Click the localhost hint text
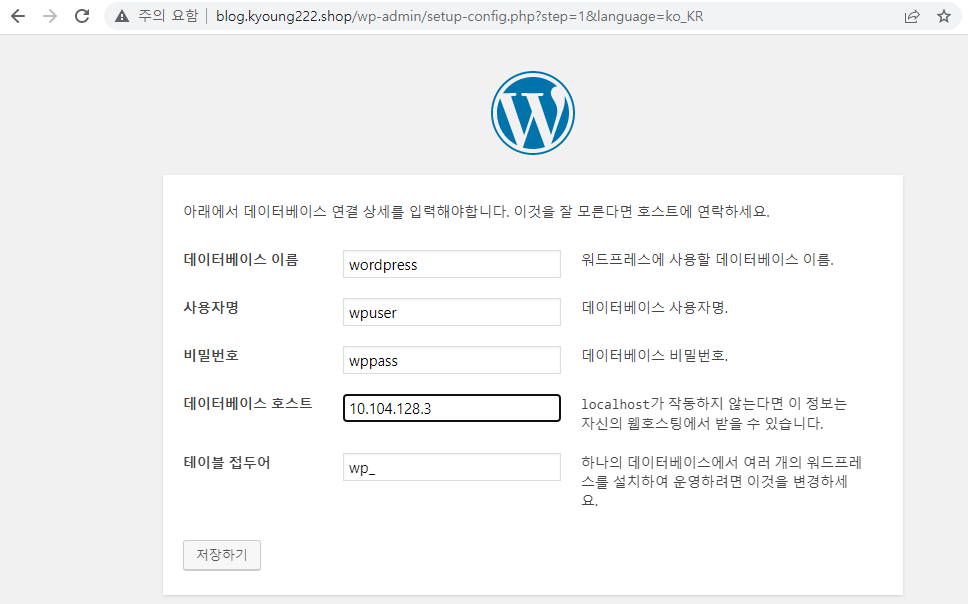The width and height of the screenshot is (968, 604). point(714,414)
